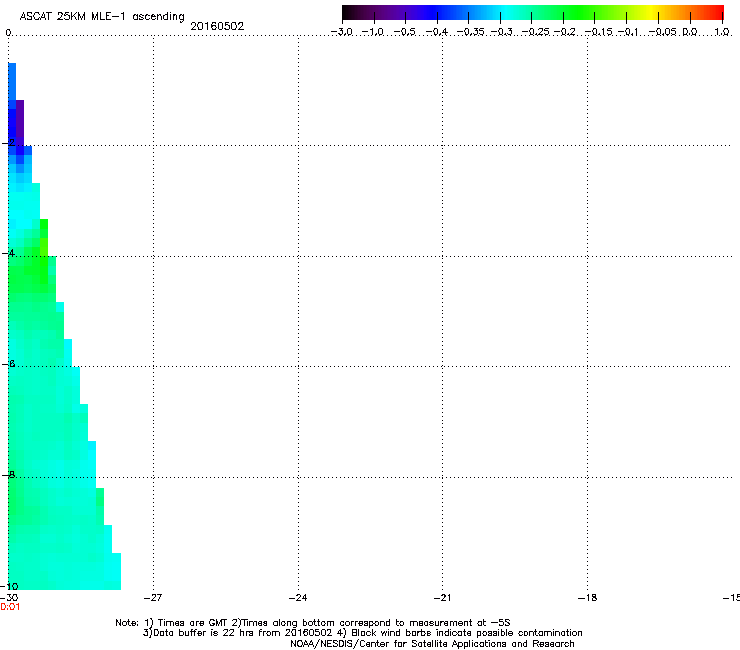Image resolution: width=740 pixels, height=650 pixels.
Task: Click the red time stamp 0:01
Action: coord(10,607)
